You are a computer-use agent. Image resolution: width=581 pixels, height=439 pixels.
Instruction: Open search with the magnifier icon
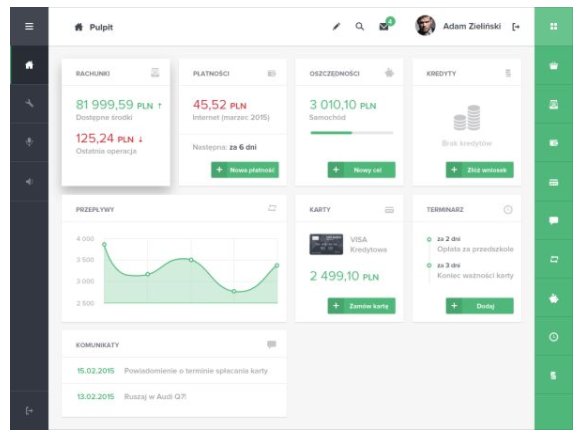[x=359, y=26]
